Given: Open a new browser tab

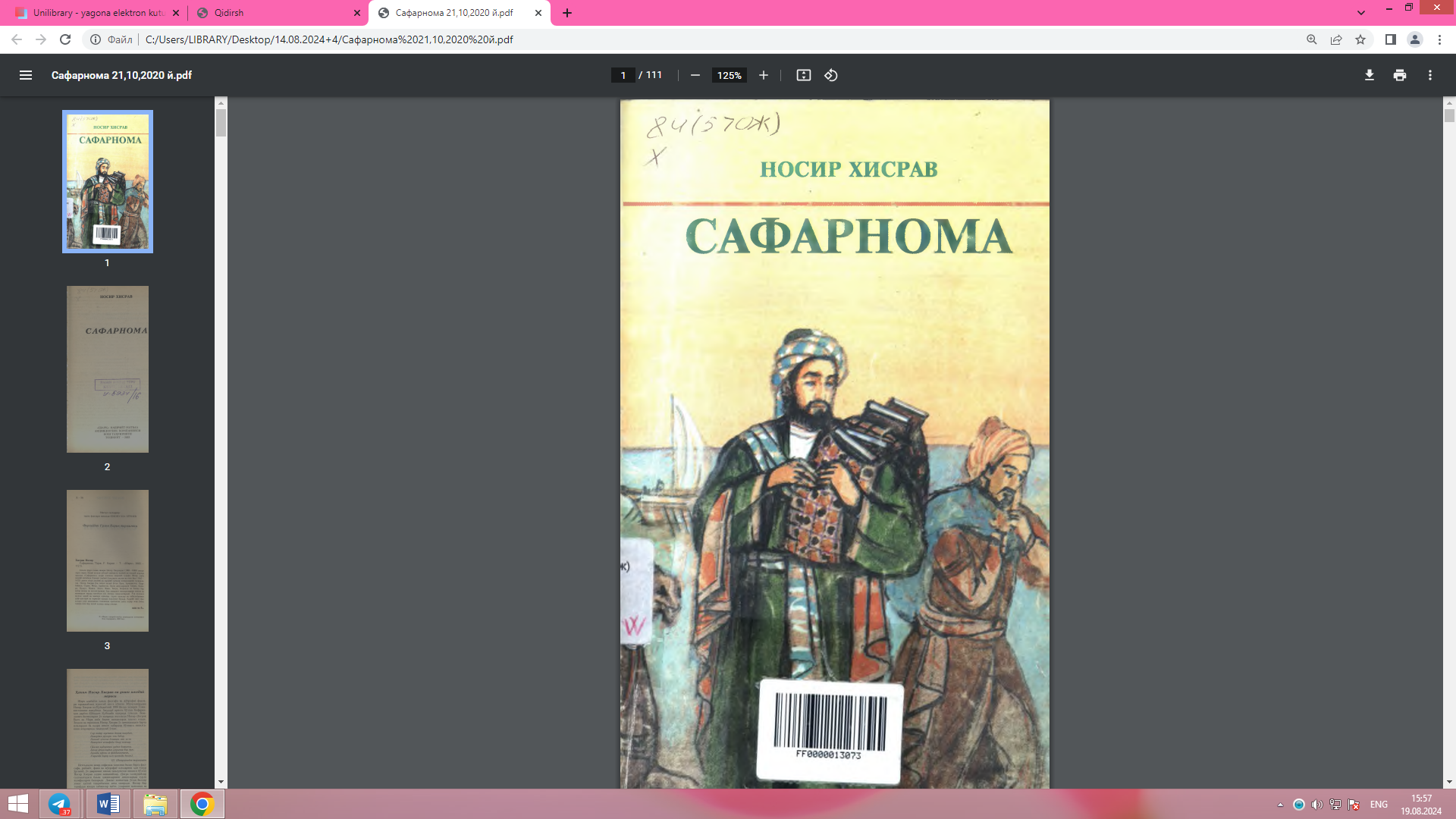Looking at the screenshot, I should [567, 13].
